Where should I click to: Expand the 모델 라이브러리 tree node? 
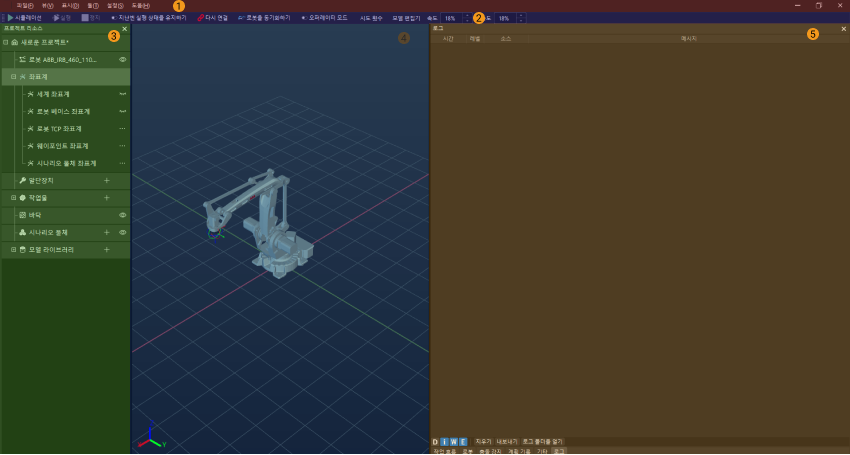click(x=14, y=250)
